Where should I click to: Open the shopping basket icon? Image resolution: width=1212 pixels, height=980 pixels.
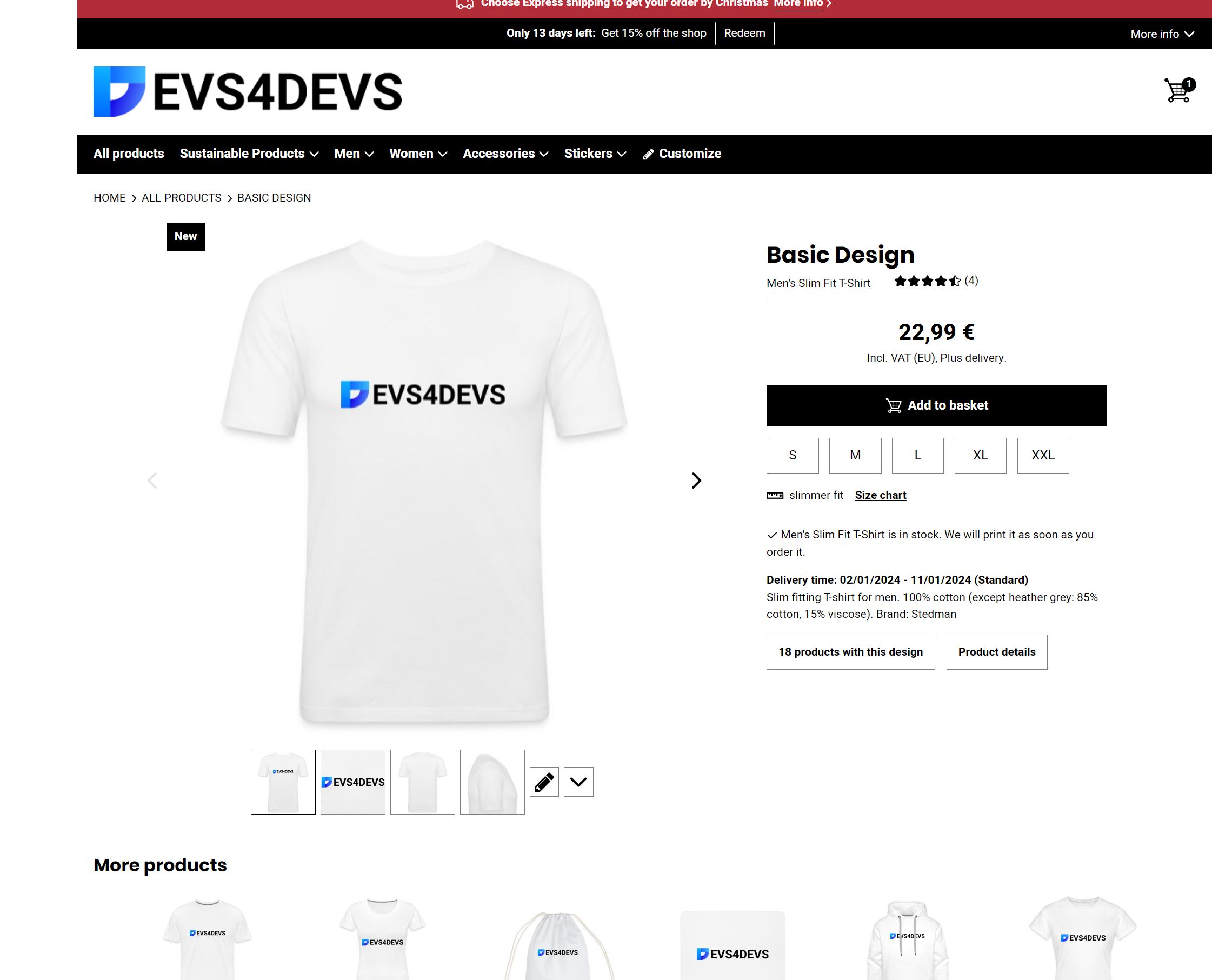[x=1178, y=90]
